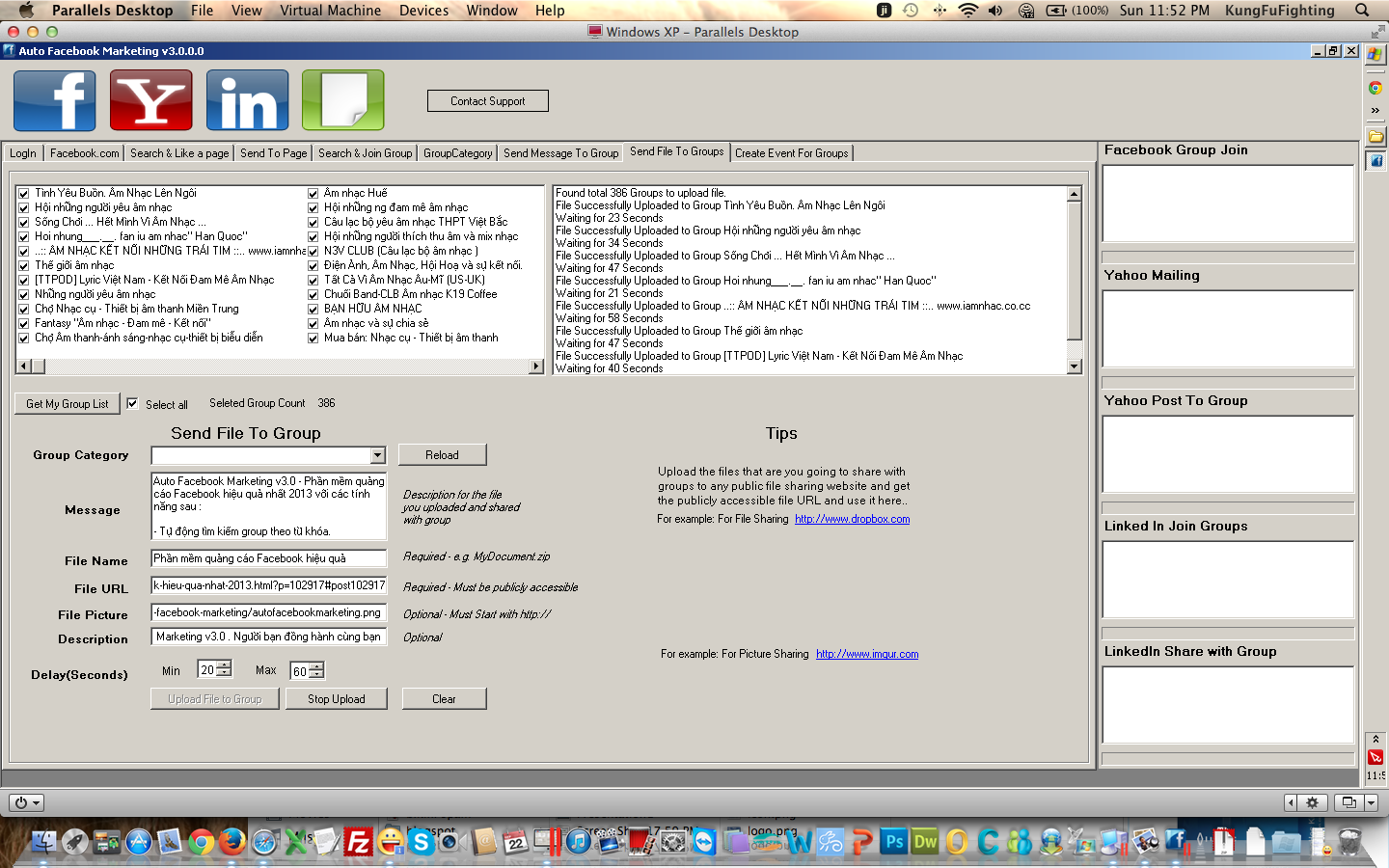Open Spotlight search in the menu bar

[x=1362, y=10]
